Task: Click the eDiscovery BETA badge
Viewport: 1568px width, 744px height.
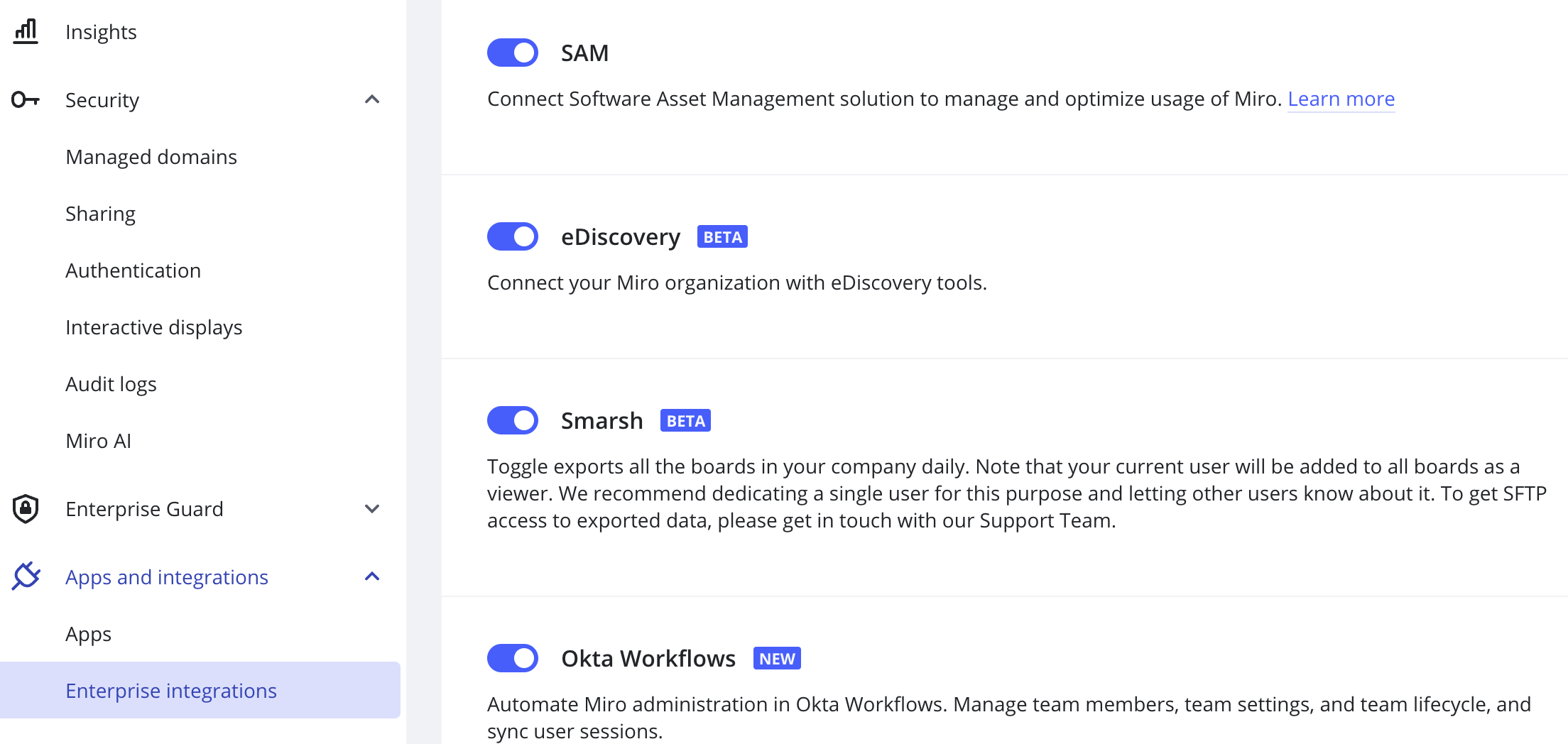Action: [x=722, y=236]
